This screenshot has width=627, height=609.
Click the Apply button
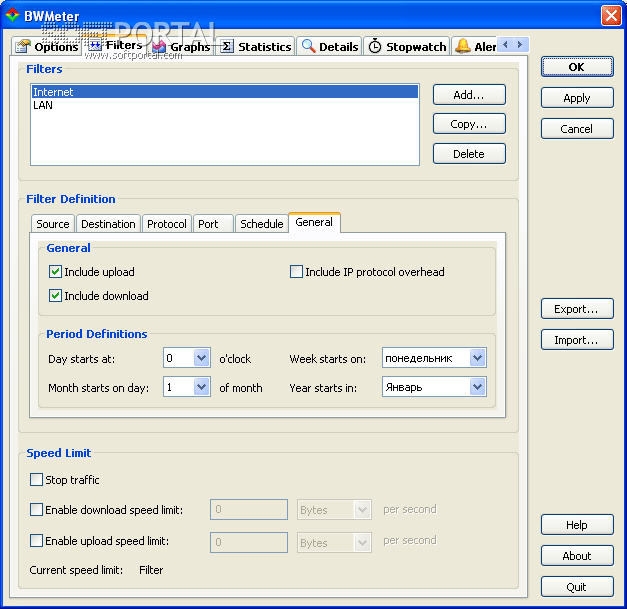pyautogui.click(x=577, y=98)
